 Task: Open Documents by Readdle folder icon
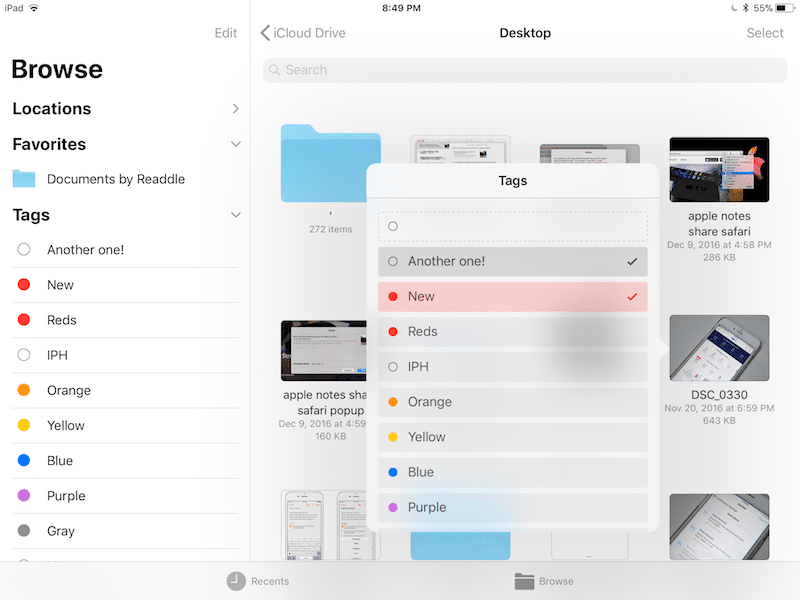tap(24, 179)
